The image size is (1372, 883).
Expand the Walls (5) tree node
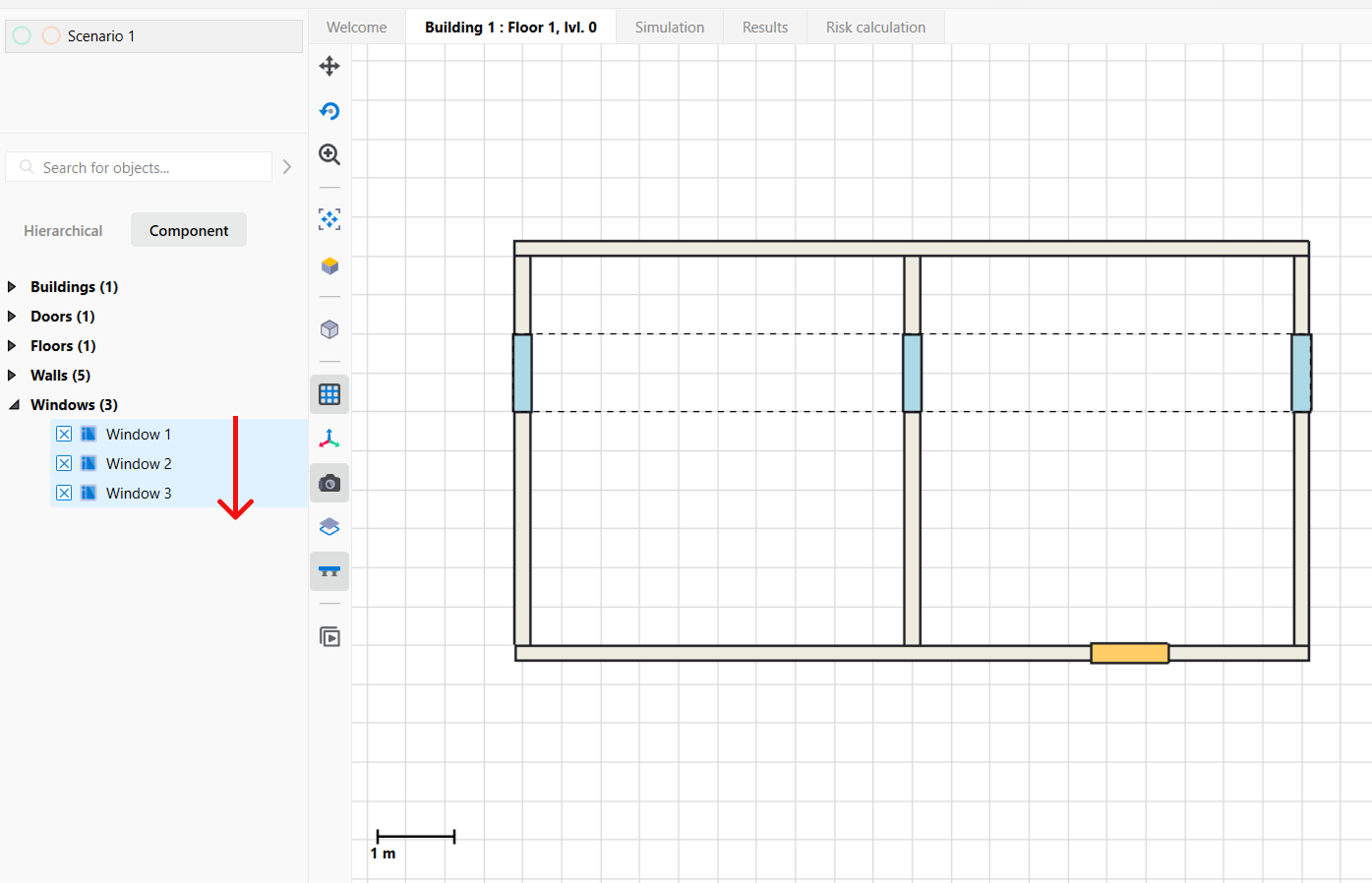(12, 376)
